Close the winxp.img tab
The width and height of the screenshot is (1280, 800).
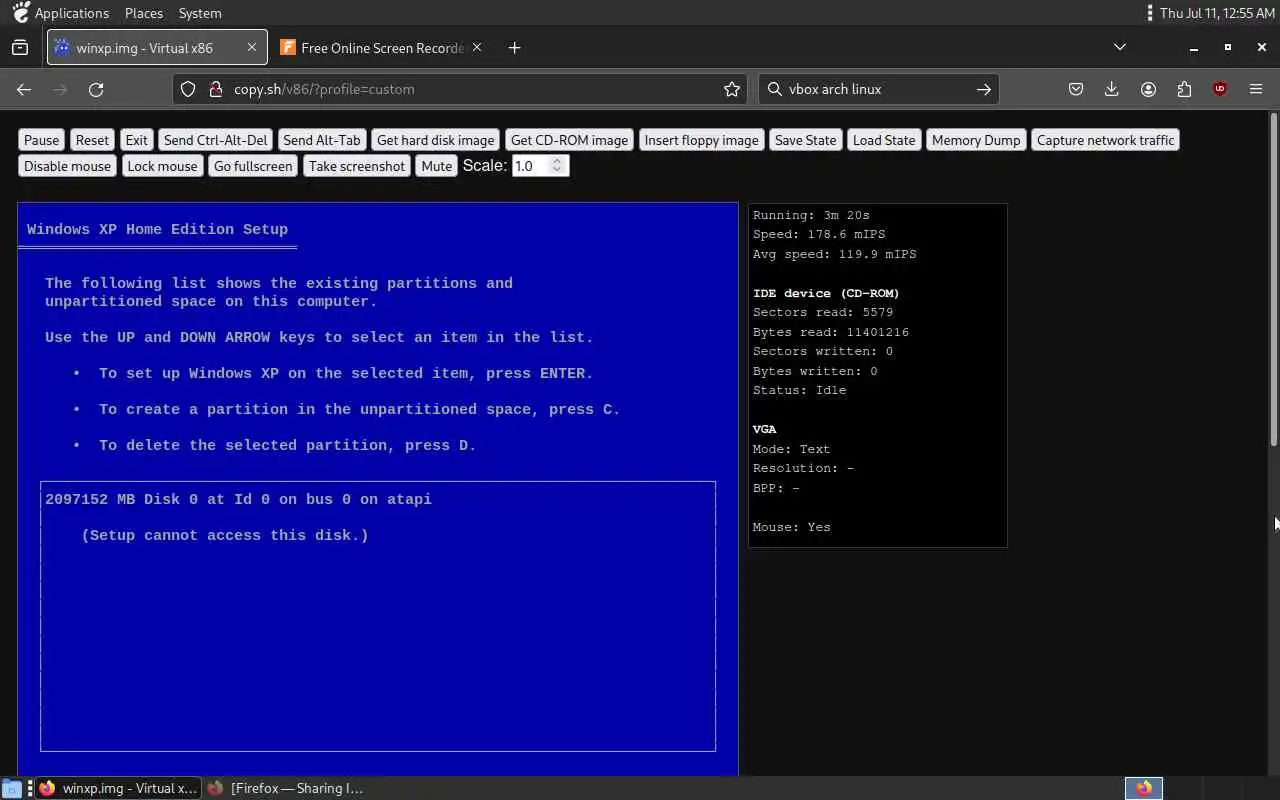point(252,47)
